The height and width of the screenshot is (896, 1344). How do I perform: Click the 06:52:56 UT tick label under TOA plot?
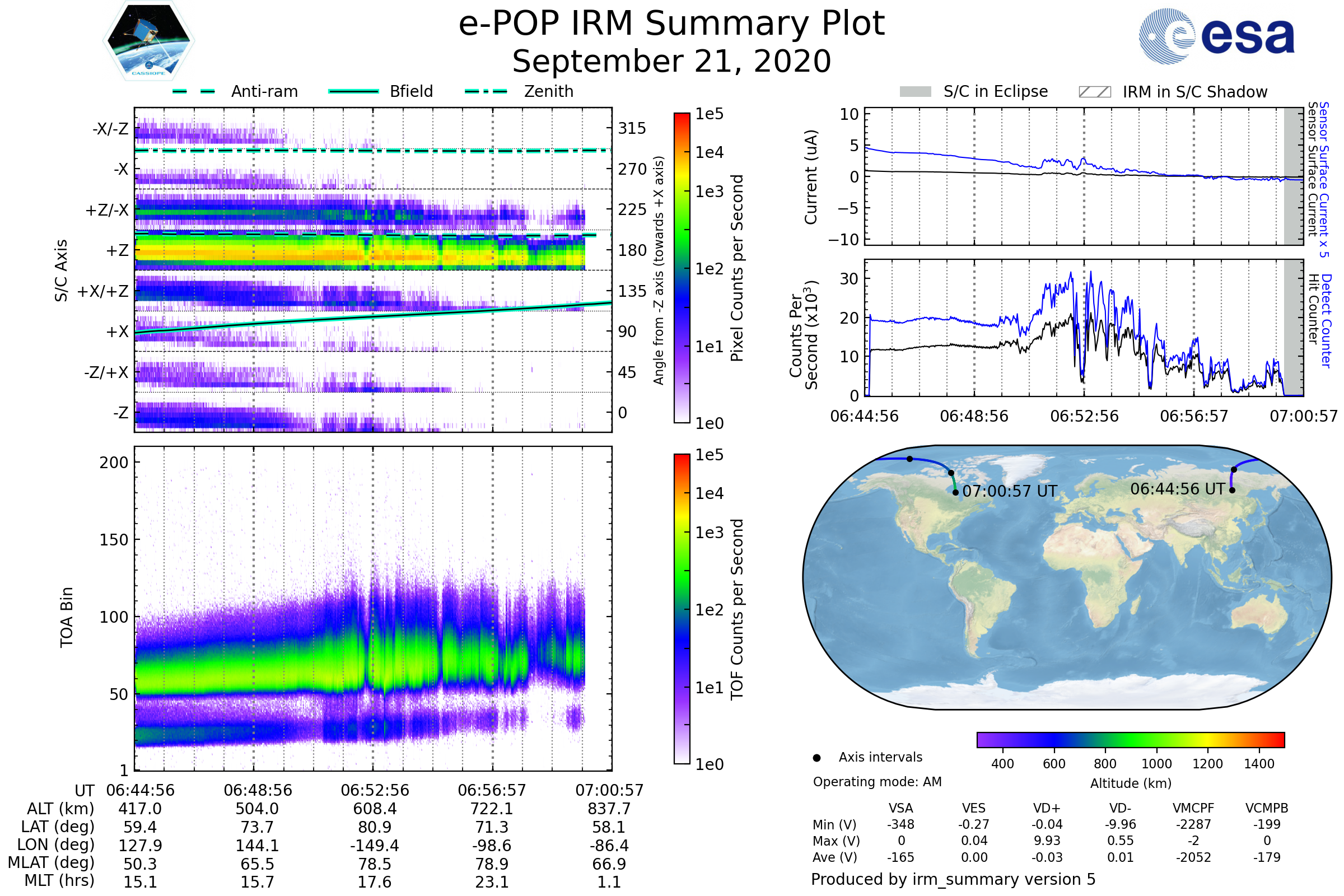click(375, 790)
